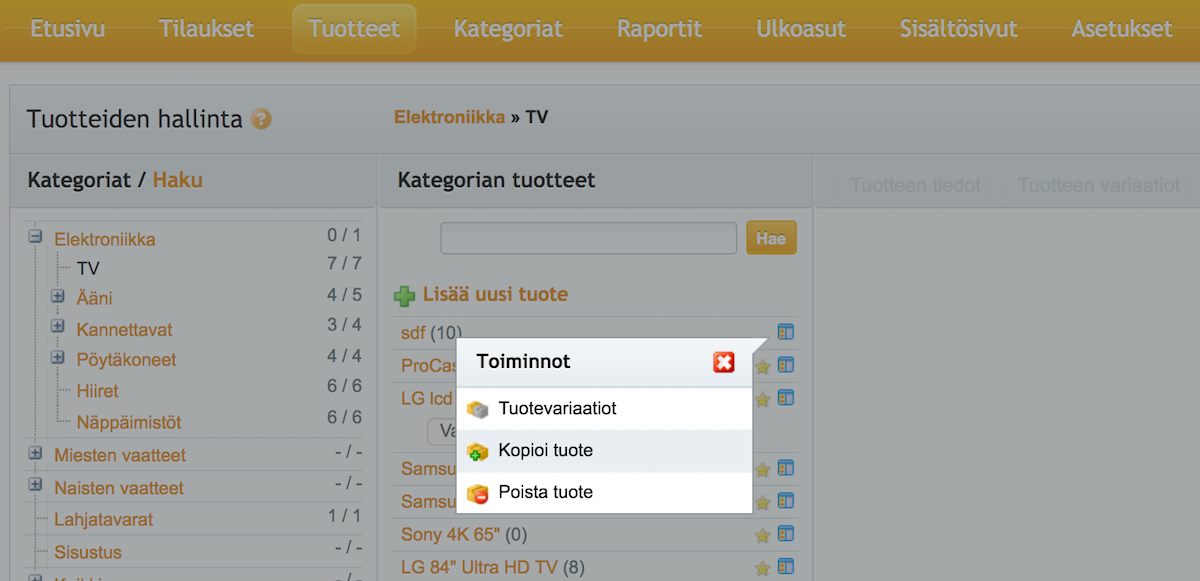This screenshot has width=1200, height=581.
Task: Expand the Miesten vaatteet category
Action: (35, 453)
